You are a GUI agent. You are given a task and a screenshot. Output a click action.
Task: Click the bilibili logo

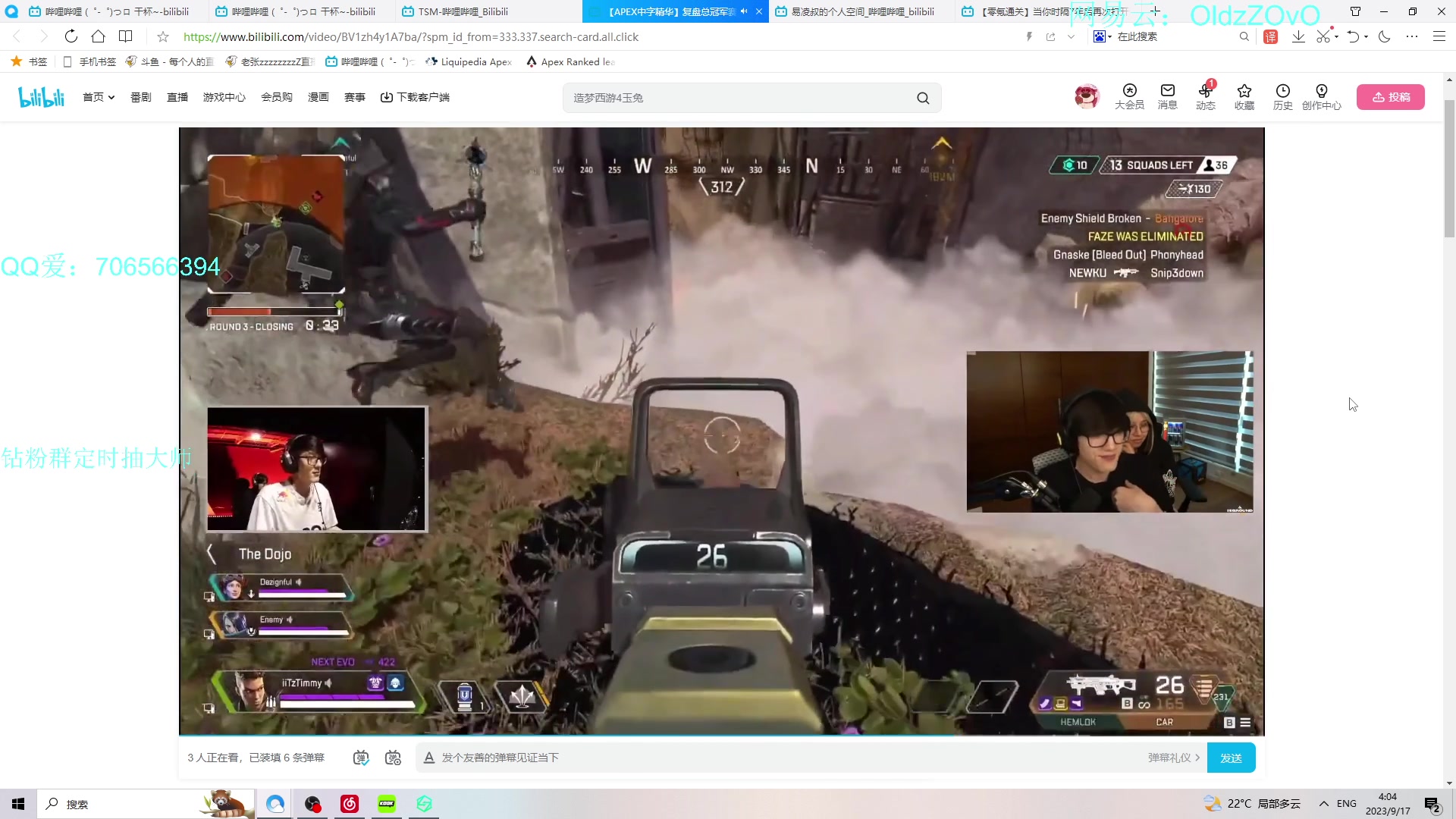coord(41,97)
